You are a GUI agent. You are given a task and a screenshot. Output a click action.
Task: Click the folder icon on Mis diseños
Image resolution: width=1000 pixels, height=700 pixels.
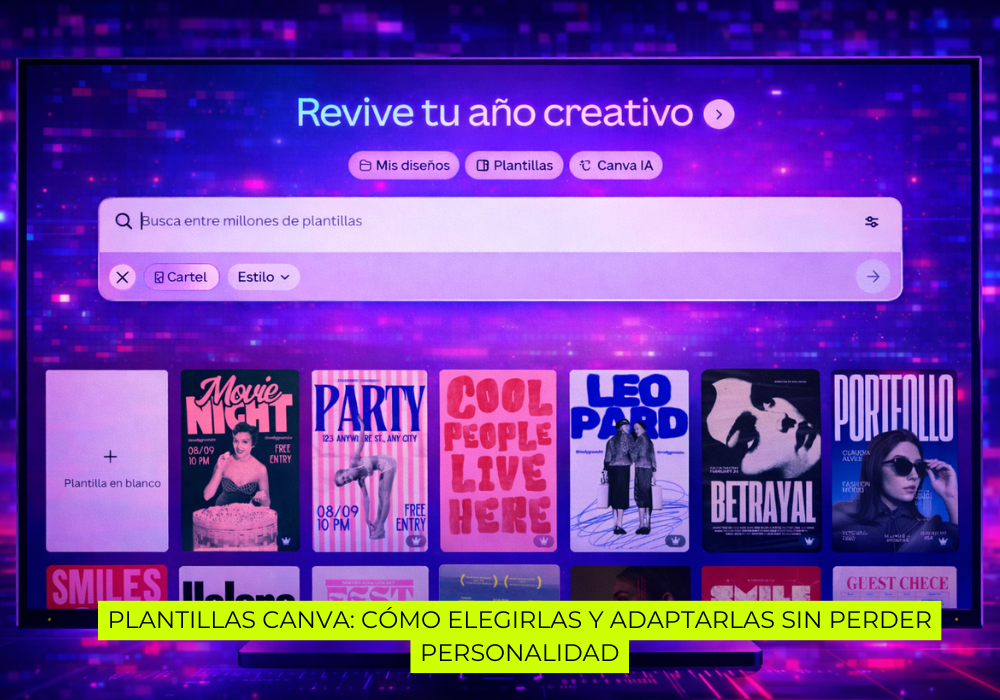click(364, 165)
